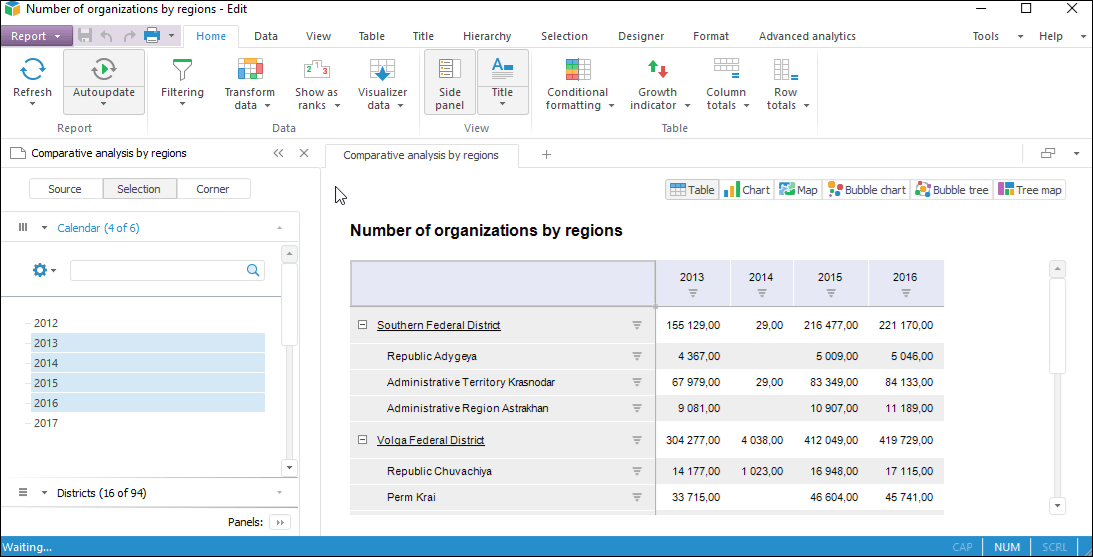Switch to the Corner tab
Viewport: 1093px width, 557px height.
click(x=213, y=189)
